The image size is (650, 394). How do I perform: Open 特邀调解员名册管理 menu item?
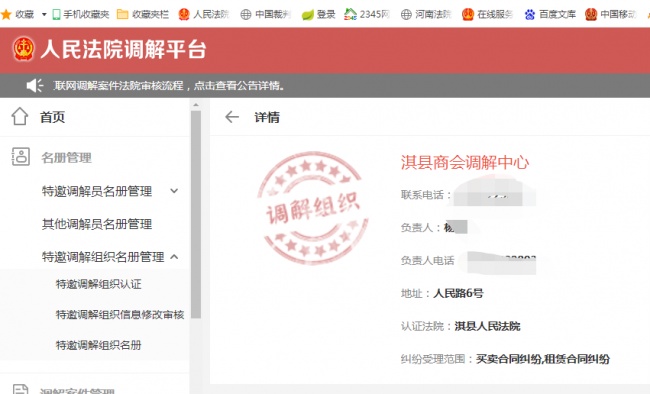tap(97, 191)
